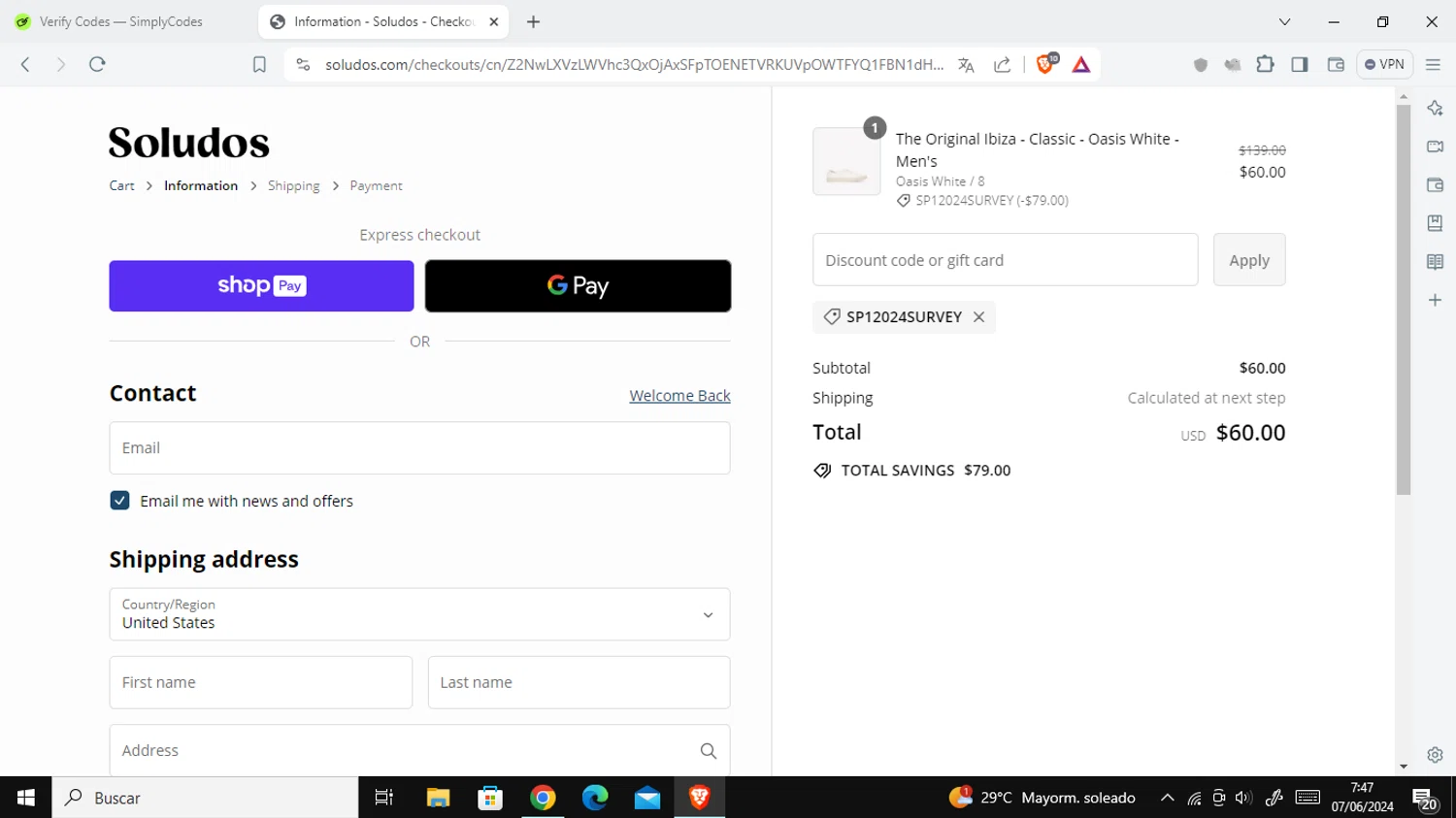
Task: Add a new item to the sidebar
Action: pyautogui.click(x=1435, y=300)
